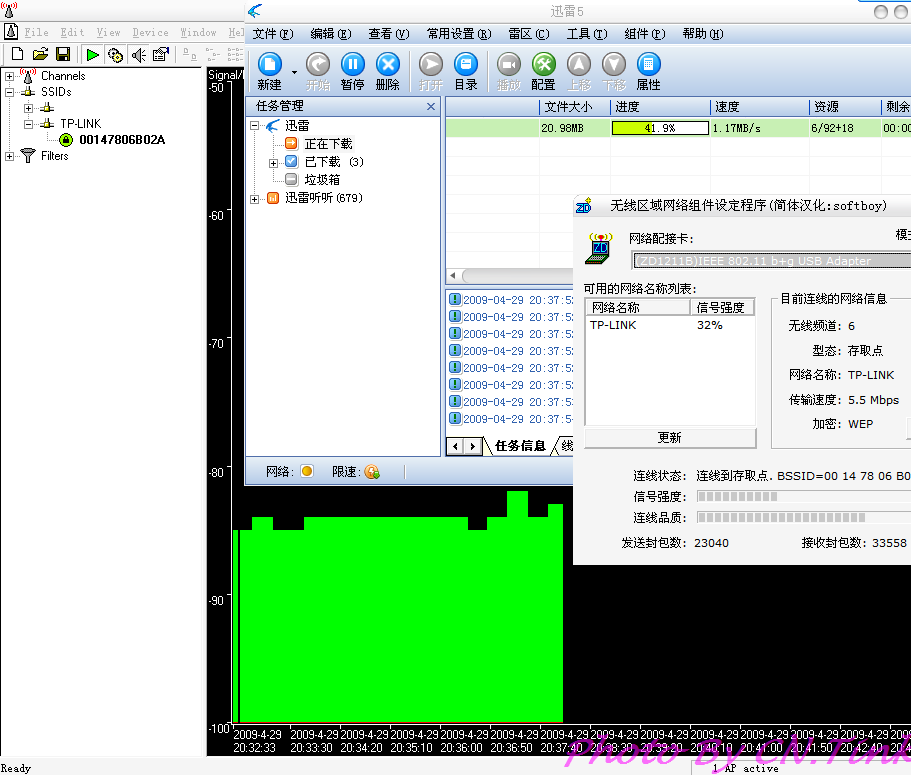Image resolution: width=911 pixels, height=775 pixels.
Task: Select the 00147806B02A access point
Action: coord(122,139)
